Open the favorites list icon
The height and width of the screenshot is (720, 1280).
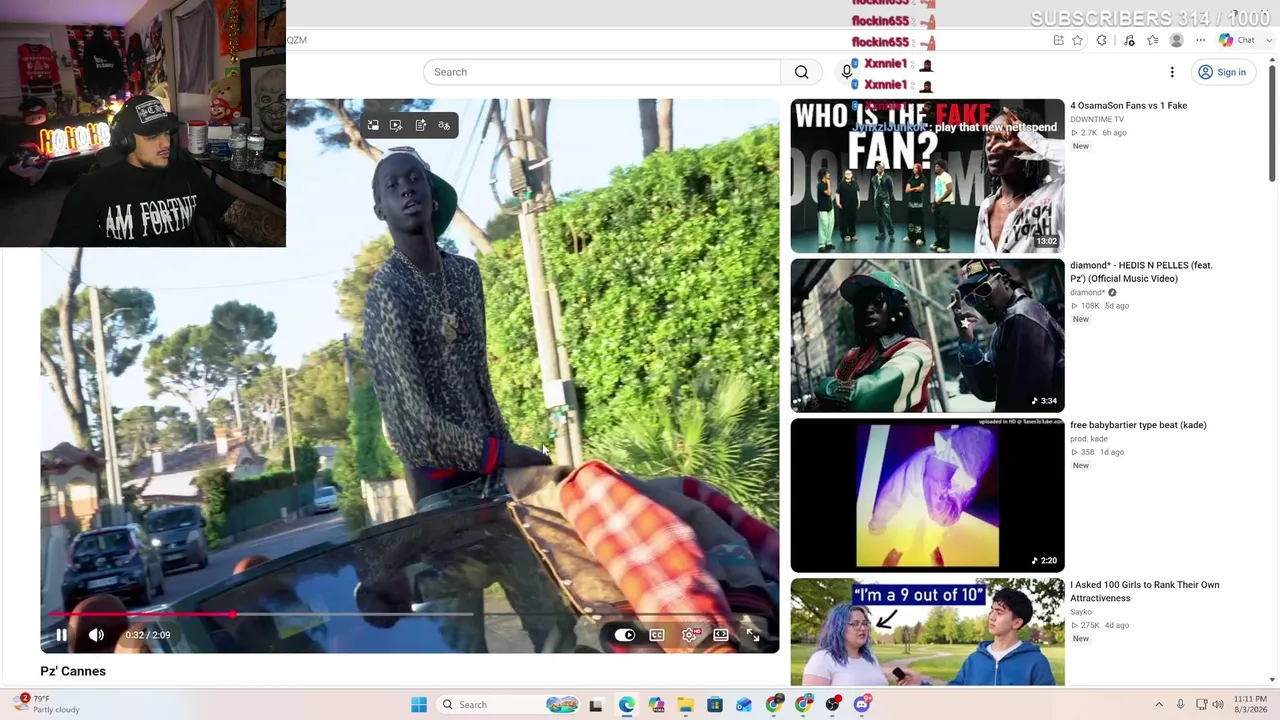coord(1152,40)
